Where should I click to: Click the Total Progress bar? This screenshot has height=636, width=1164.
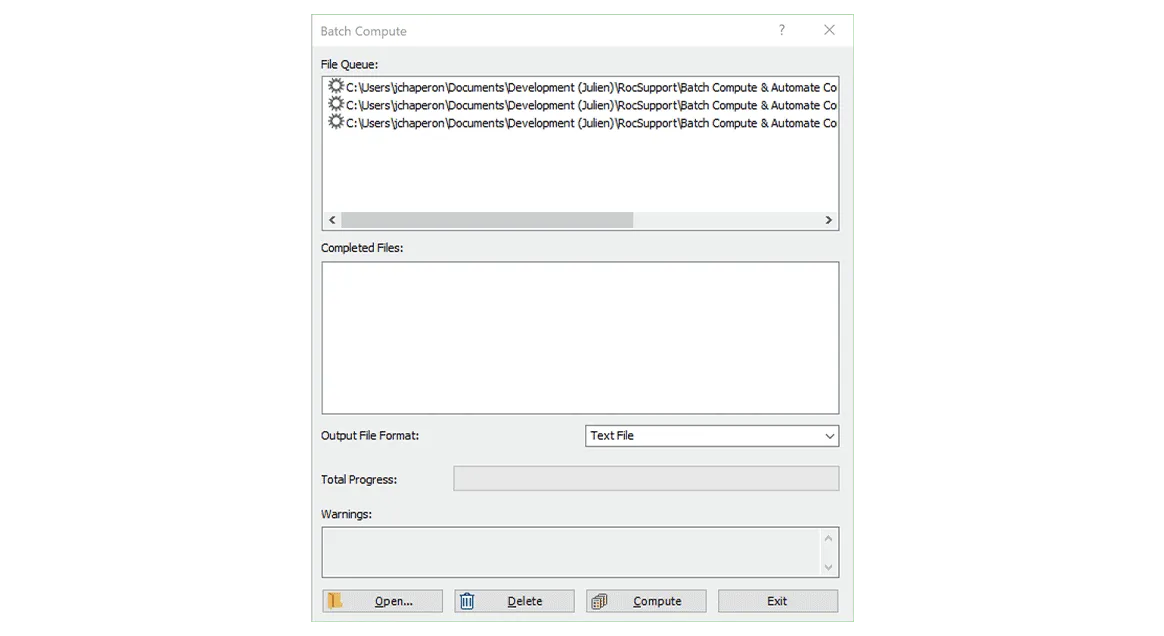[x=646, y=479]
